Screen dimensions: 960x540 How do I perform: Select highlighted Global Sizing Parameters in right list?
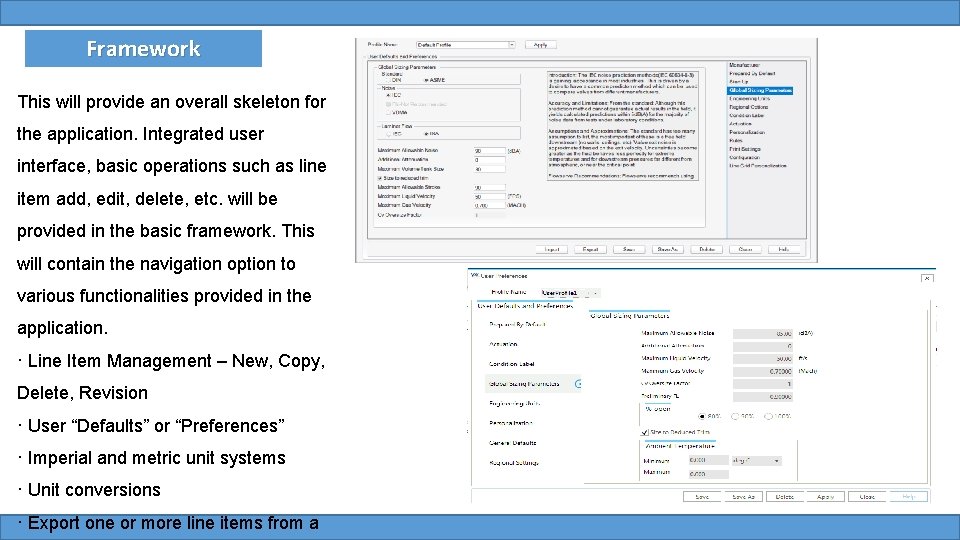(760, 91)
